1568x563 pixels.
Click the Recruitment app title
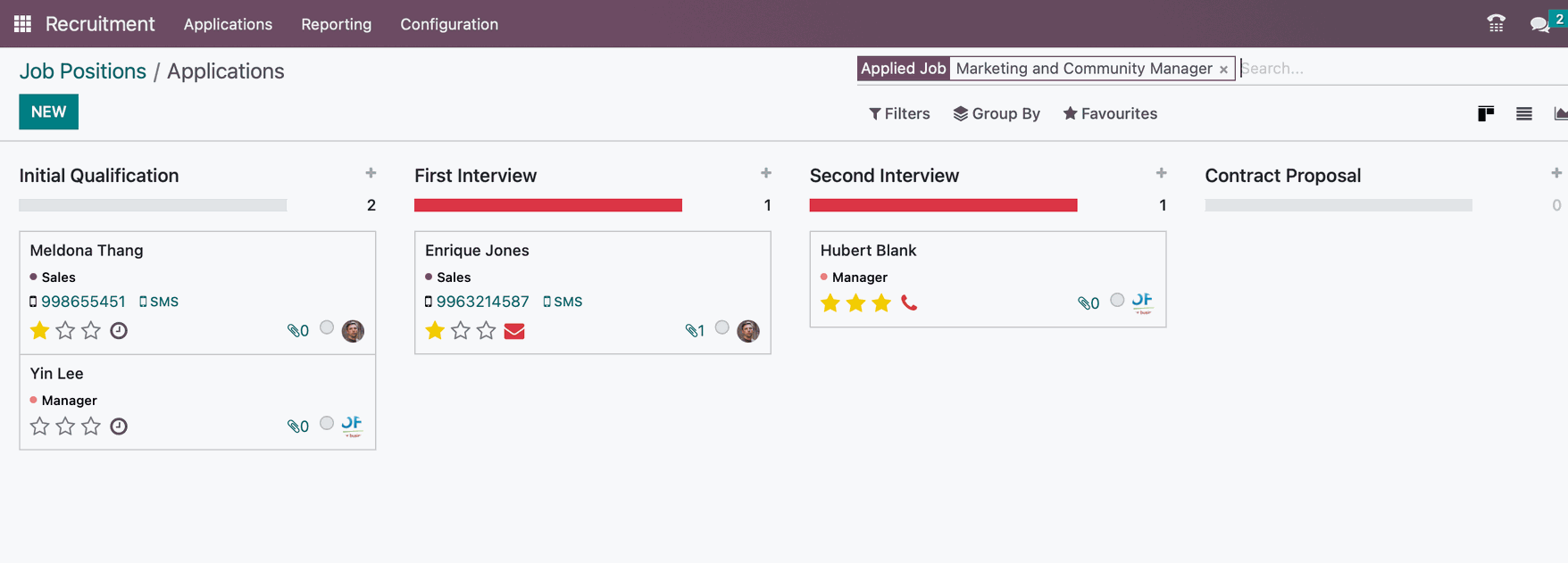tap(100, 24)
